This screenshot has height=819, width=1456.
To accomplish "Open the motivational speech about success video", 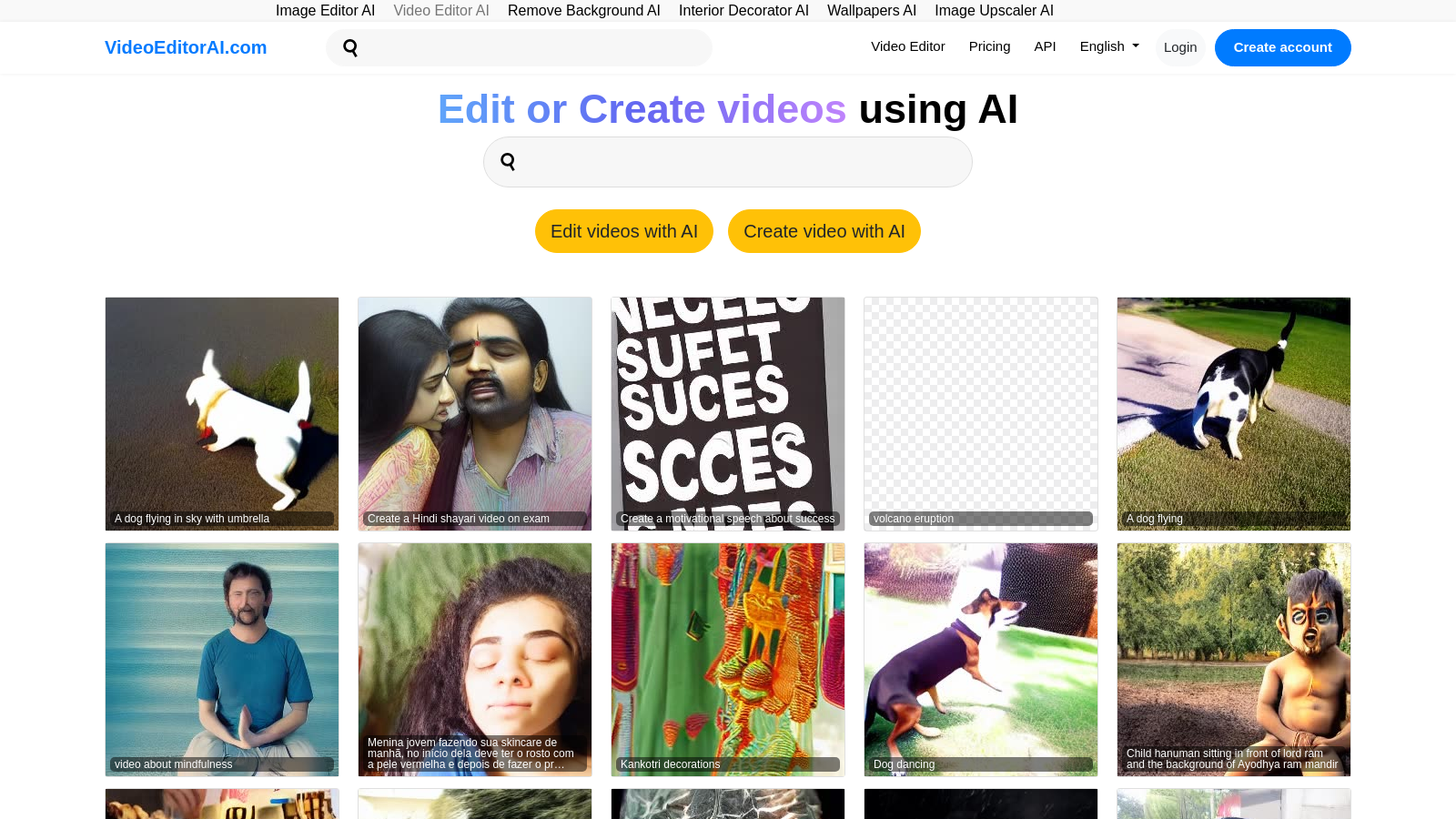I will (728, 414).
